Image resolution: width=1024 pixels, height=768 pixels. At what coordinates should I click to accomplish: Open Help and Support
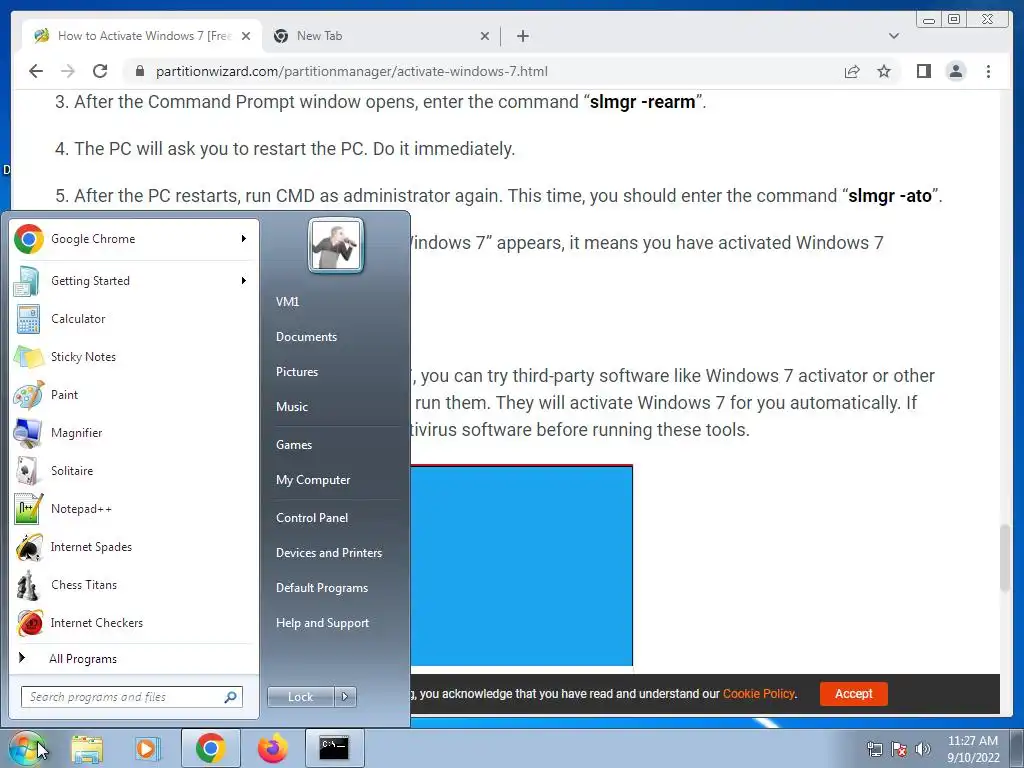323,623
